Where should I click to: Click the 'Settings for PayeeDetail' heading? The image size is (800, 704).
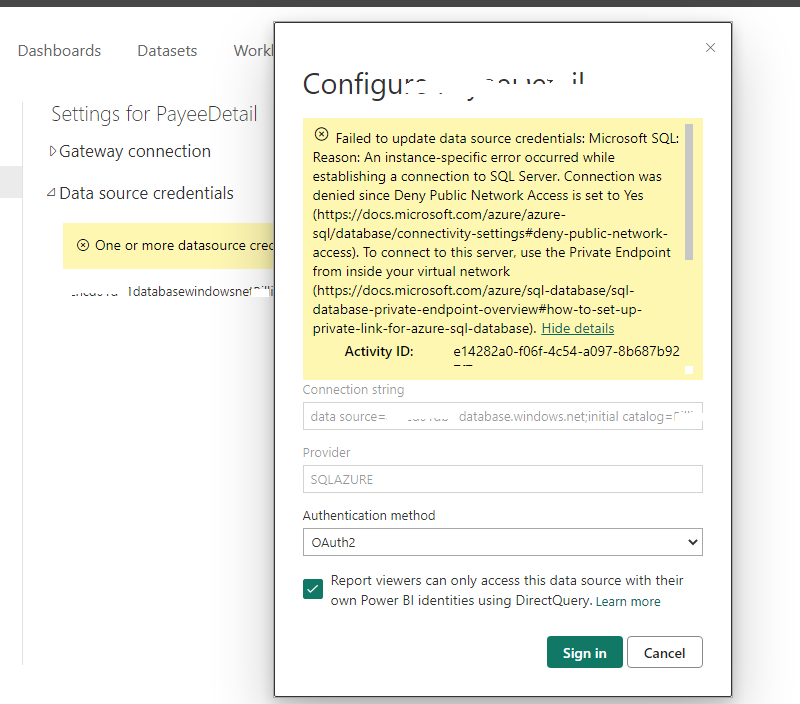(x=154, y=114)
